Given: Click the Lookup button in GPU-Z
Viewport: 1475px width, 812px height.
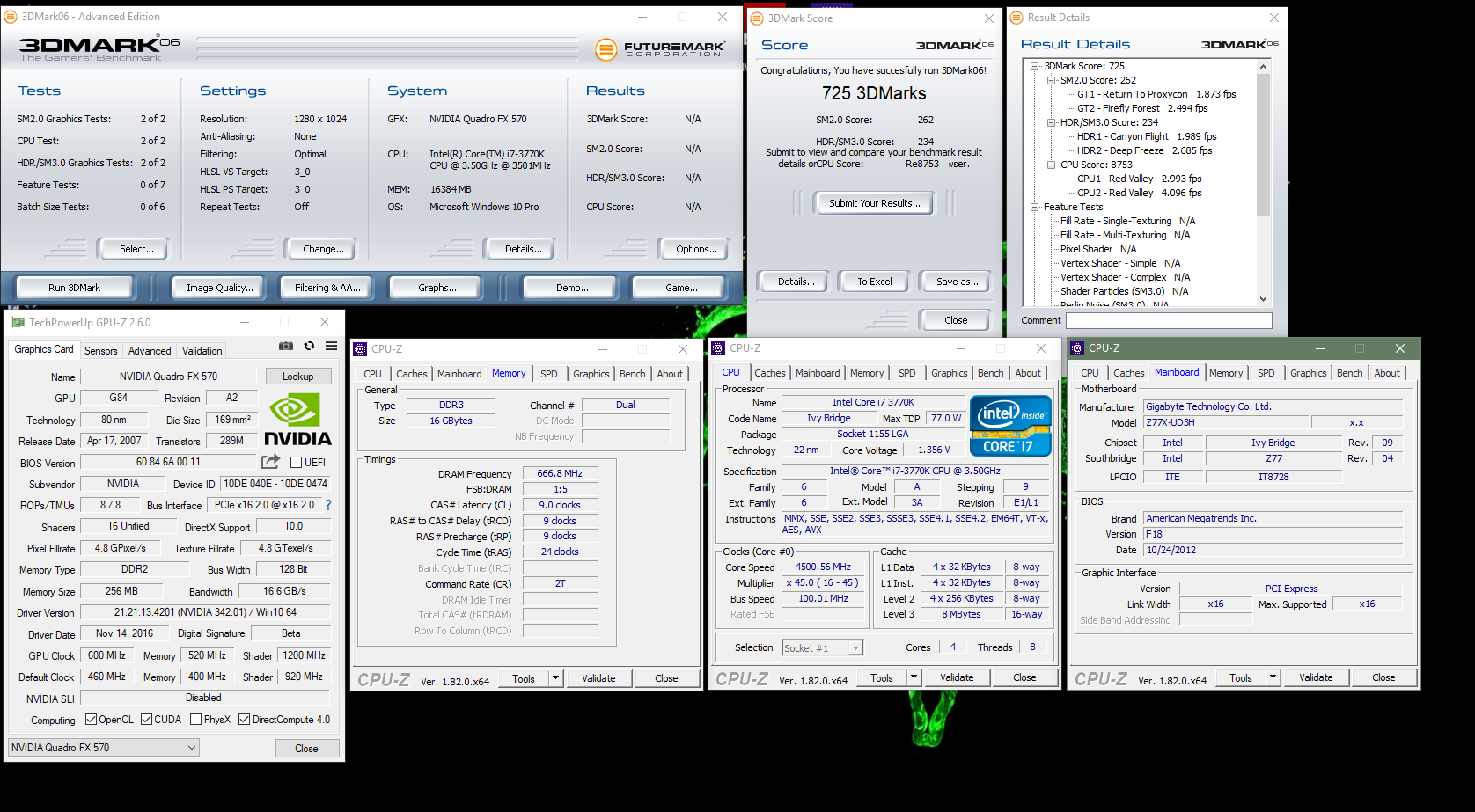Looking at the screenshot, I should click(x=297, y=377).
